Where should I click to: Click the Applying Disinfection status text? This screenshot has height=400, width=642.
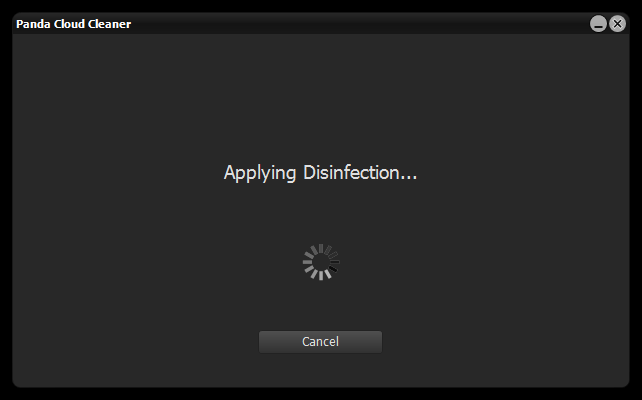coord(320,173)
